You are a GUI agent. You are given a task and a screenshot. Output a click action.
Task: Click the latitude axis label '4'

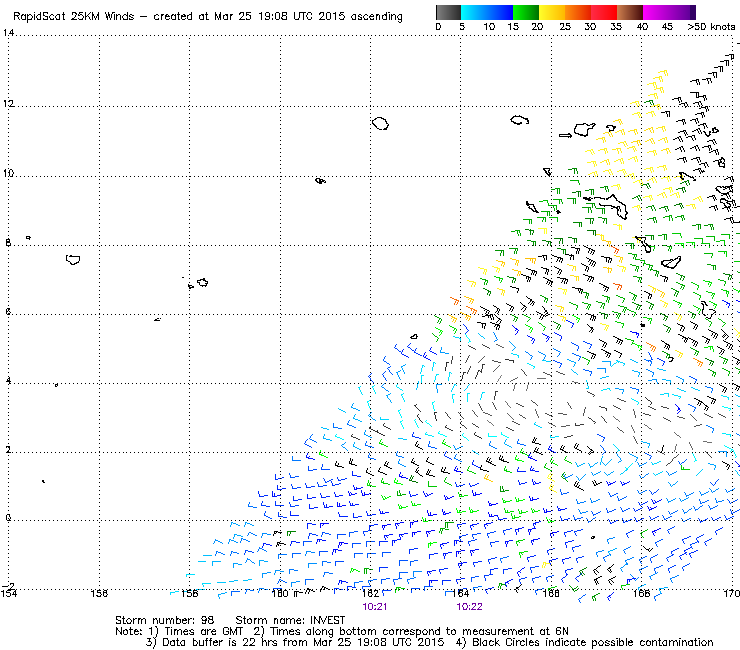pyautogui.click(x=8, y=380)
